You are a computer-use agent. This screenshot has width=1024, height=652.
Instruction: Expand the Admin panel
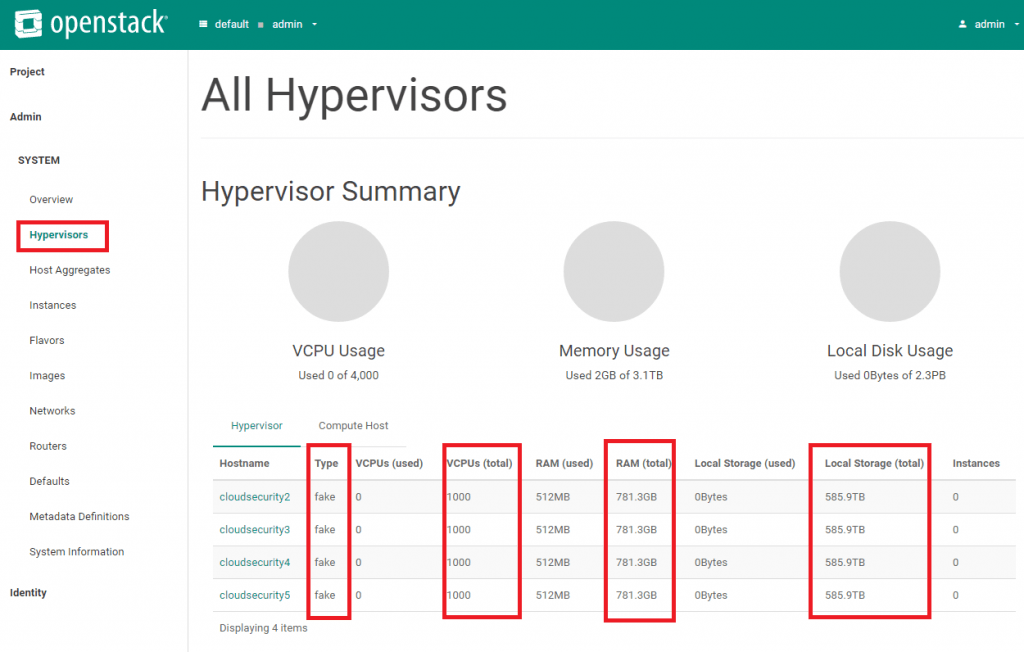pos(25,117)
